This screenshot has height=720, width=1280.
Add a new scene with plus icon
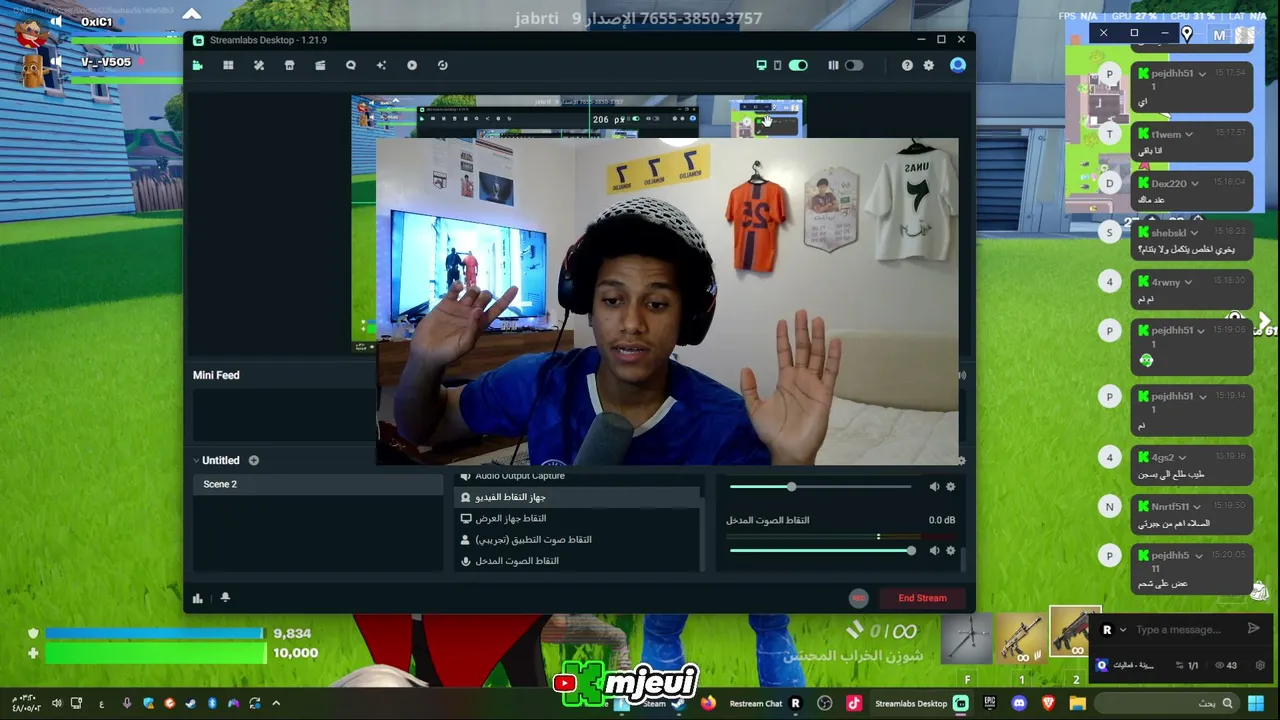[254, 460]
